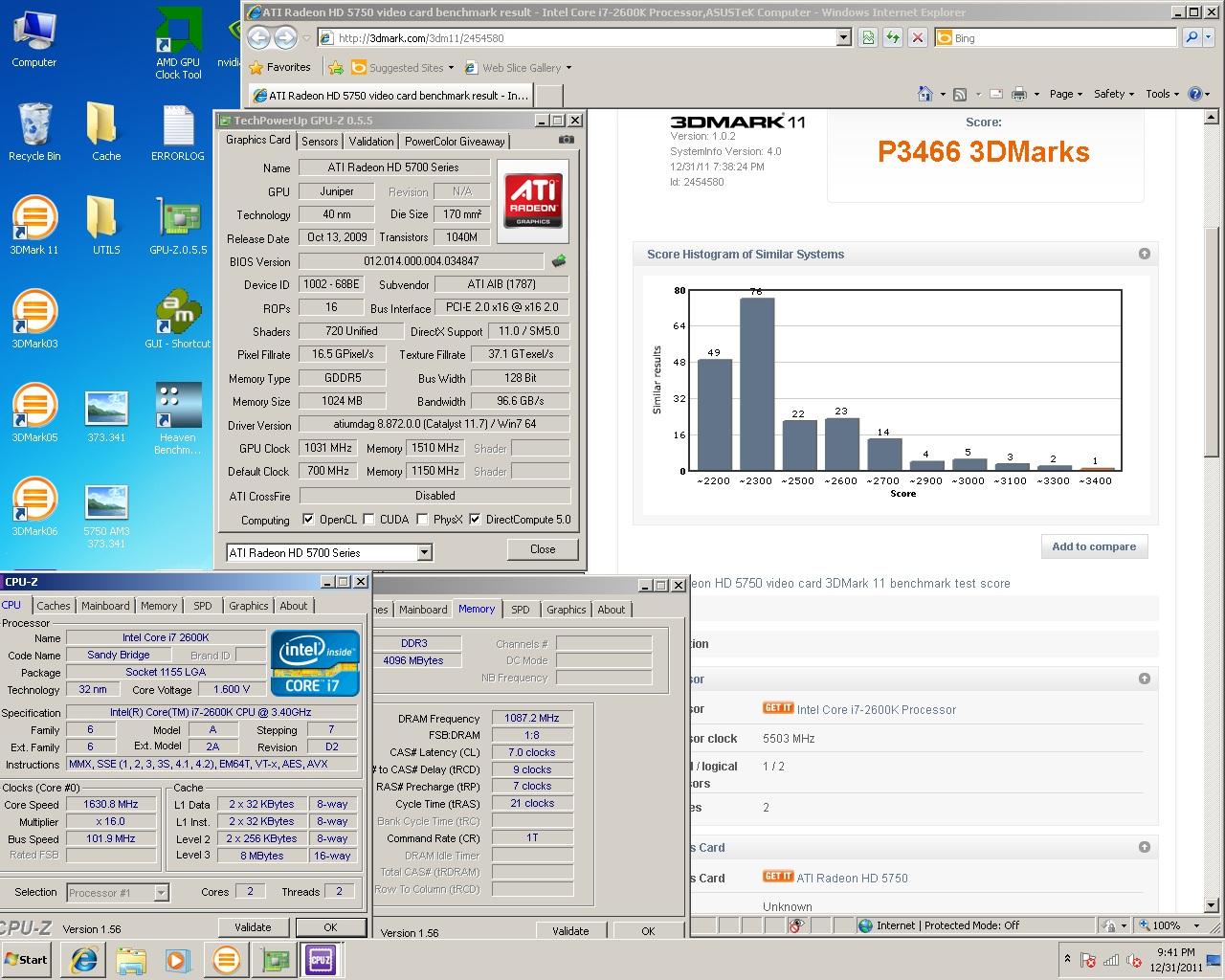Switch to the Mainboard tab in front CPU-Z
Image resolution: width=1225 pixels, height=980 pixels.
click(105, 606)
